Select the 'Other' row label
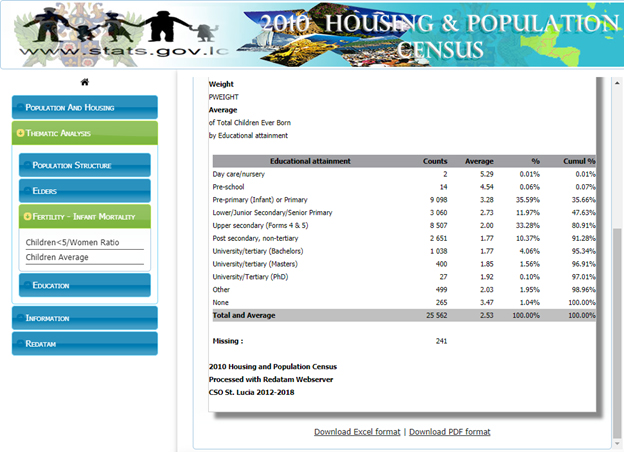The width and height of the screenshot is (624, 452). coord(221,289)
